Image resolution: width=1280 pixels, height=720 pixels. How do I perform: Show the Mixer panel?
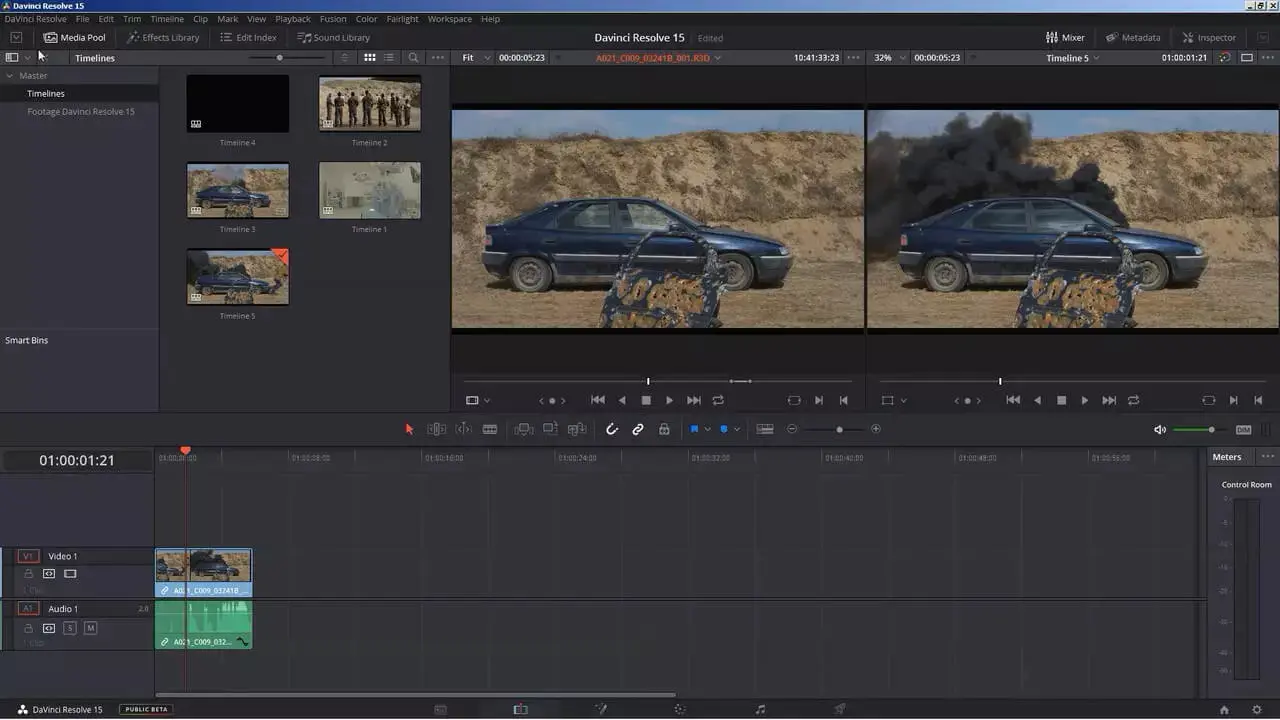coord(1065,38)
